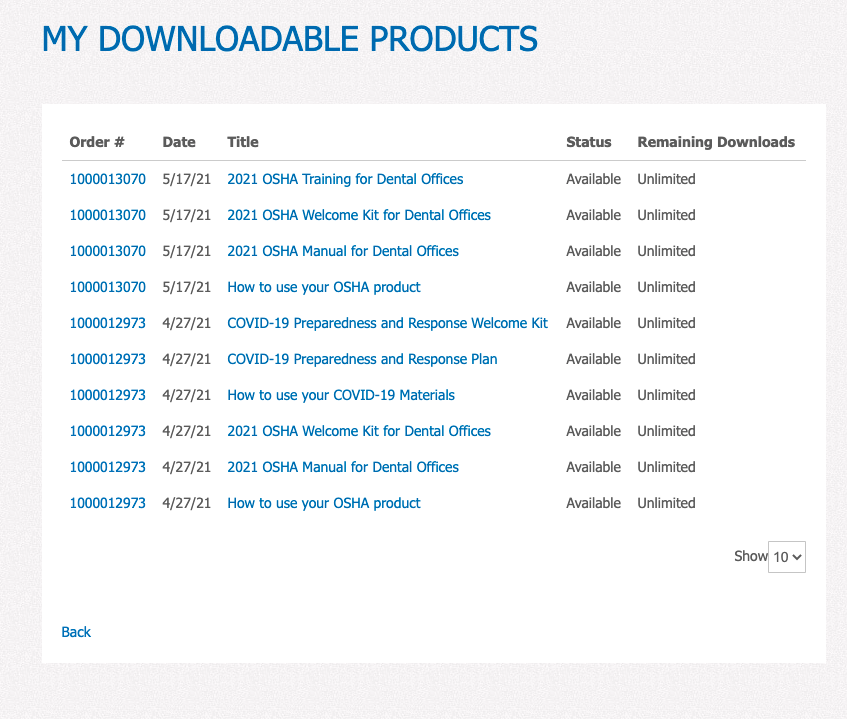Open order 1000013070 in 5/17/21 How to use row
847x719 pixels.
click(x=107, y=287)
